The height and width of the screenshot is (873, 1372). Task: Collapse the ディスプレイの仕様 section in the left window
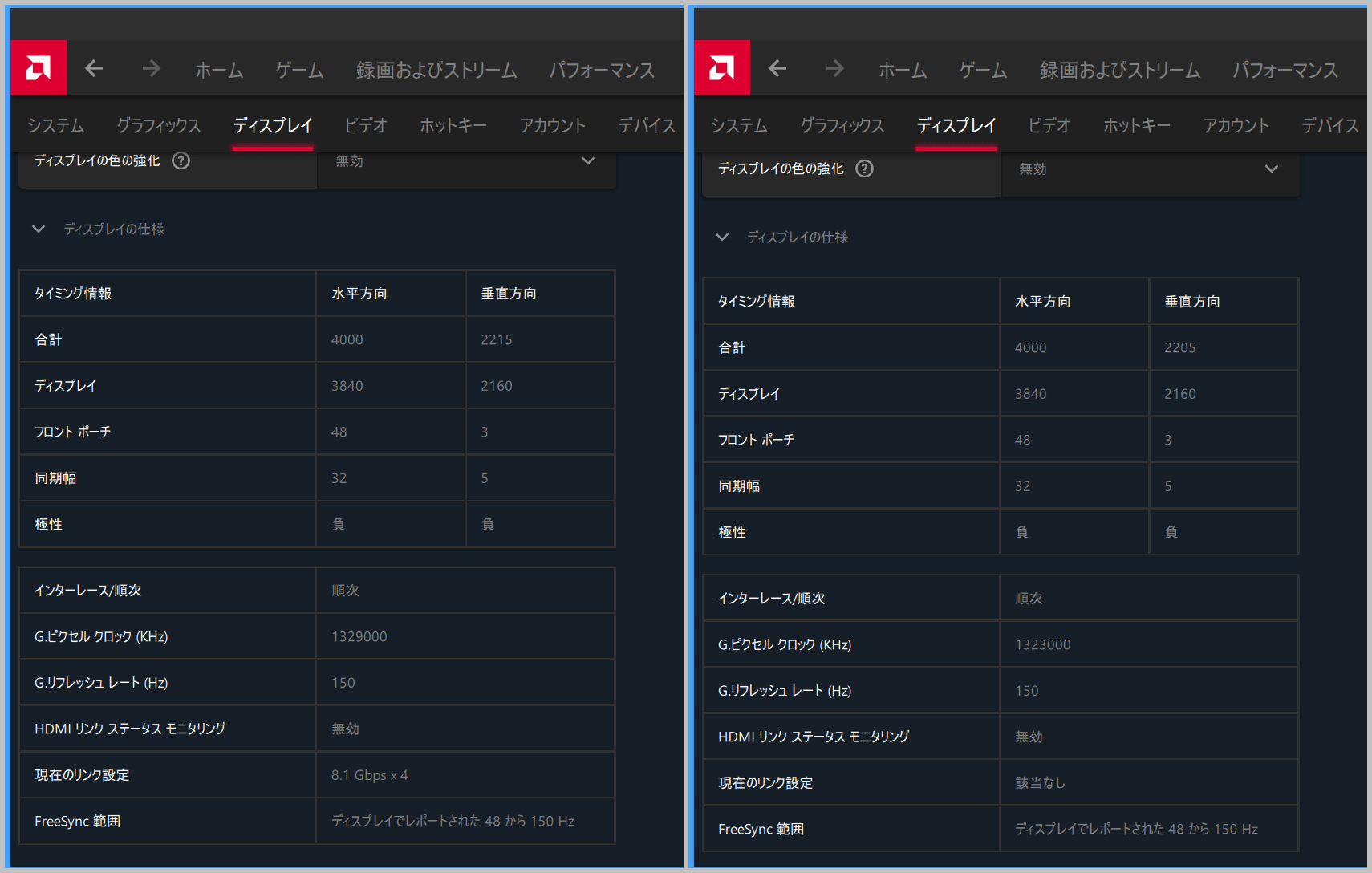tap(39, 229)
